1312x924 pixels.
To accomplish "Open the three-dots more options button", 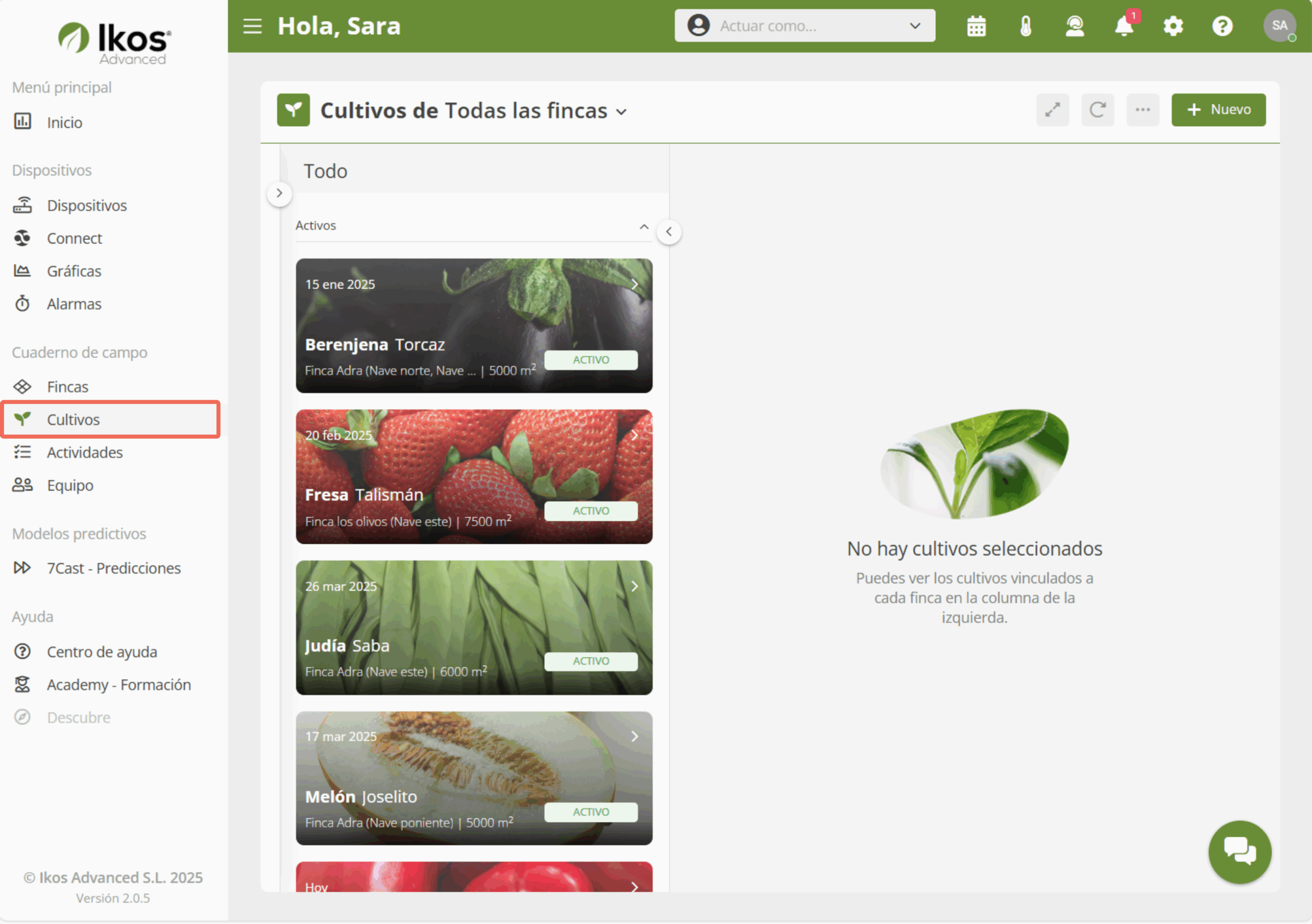I will (x=1142, y=110).
